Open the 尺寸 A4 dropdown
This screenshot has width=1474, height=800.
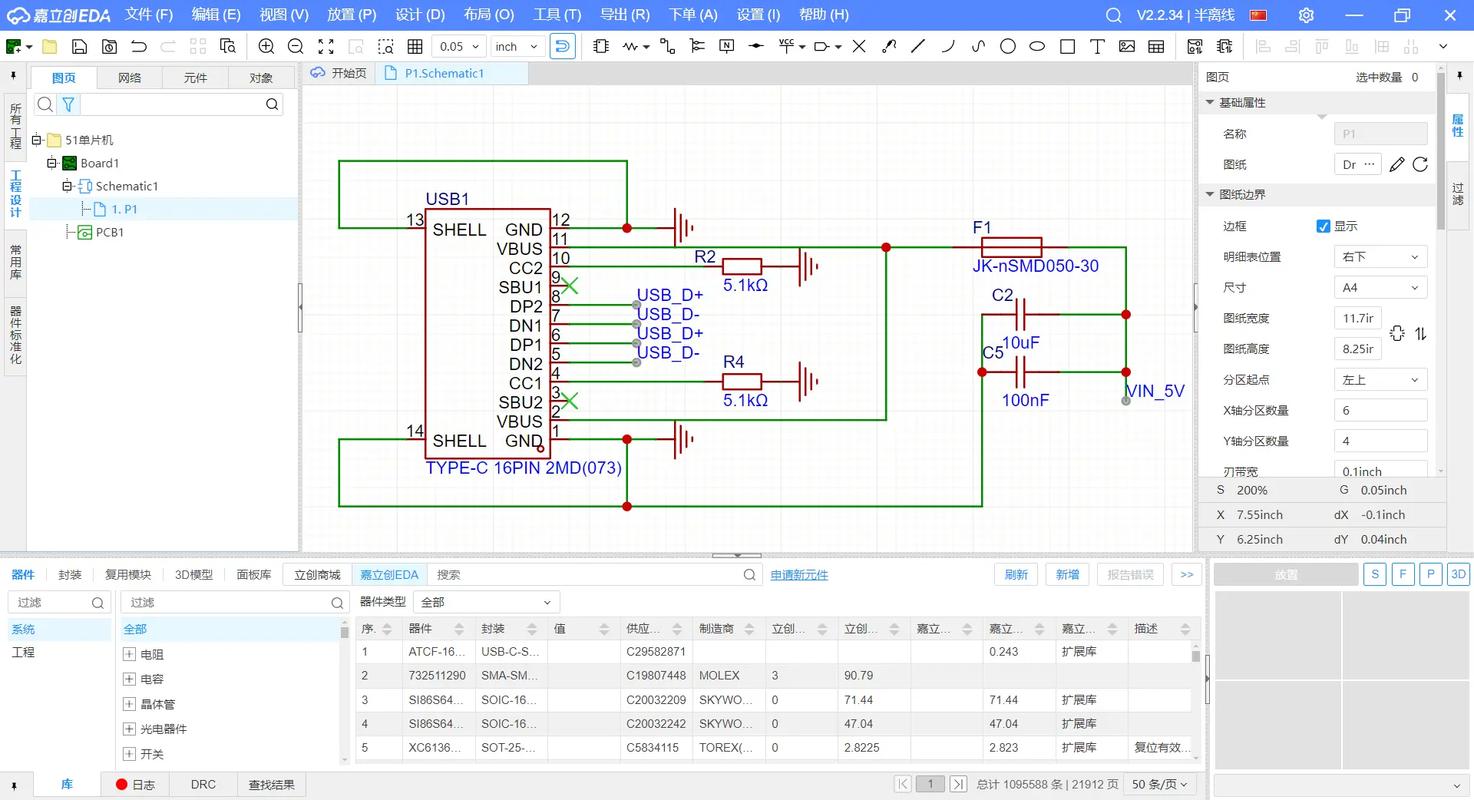[1380, 288]
